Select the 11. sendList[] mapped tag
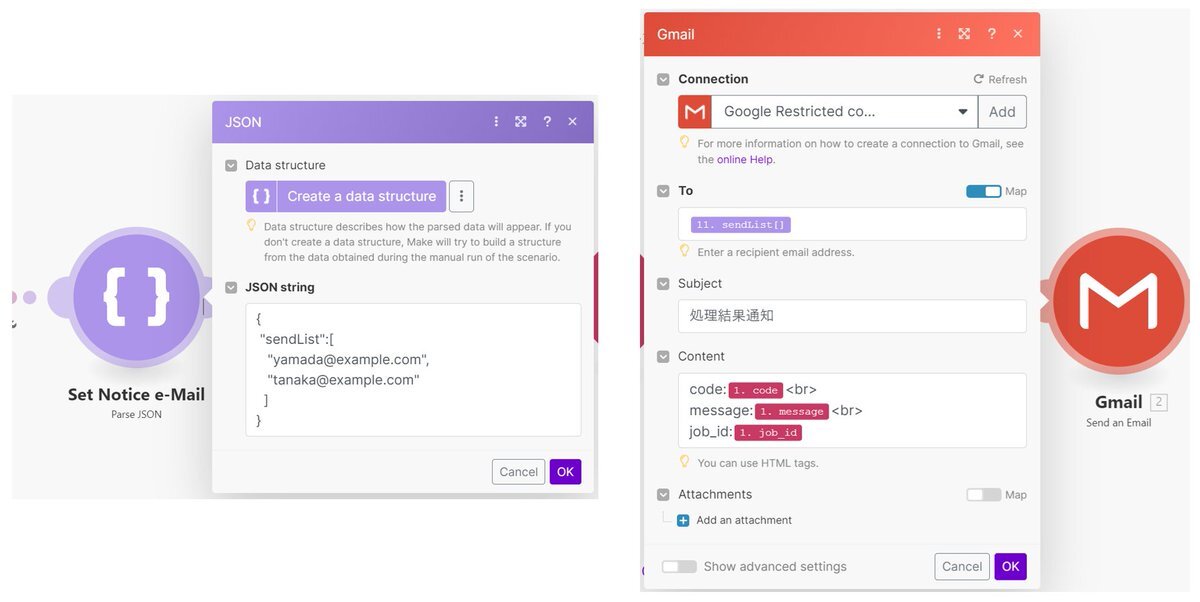This screenshot has height=602, width=1200. tap(740, 225)
